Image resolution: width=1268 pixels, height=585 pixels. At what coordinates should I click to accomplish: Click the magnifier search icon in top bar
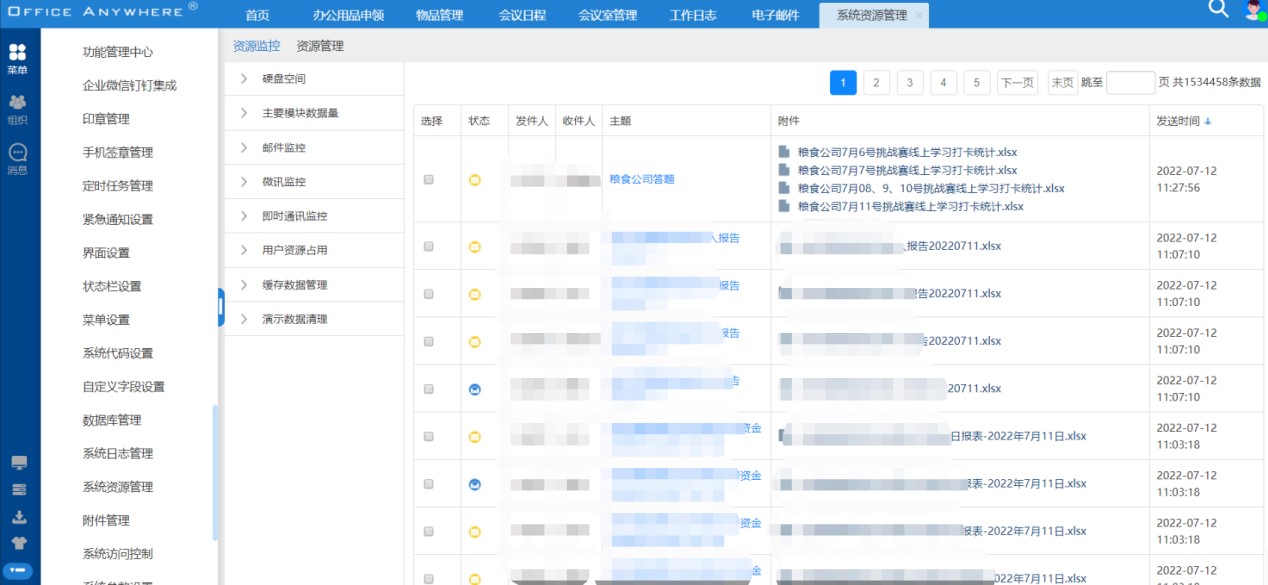(x=1218, y=9)
